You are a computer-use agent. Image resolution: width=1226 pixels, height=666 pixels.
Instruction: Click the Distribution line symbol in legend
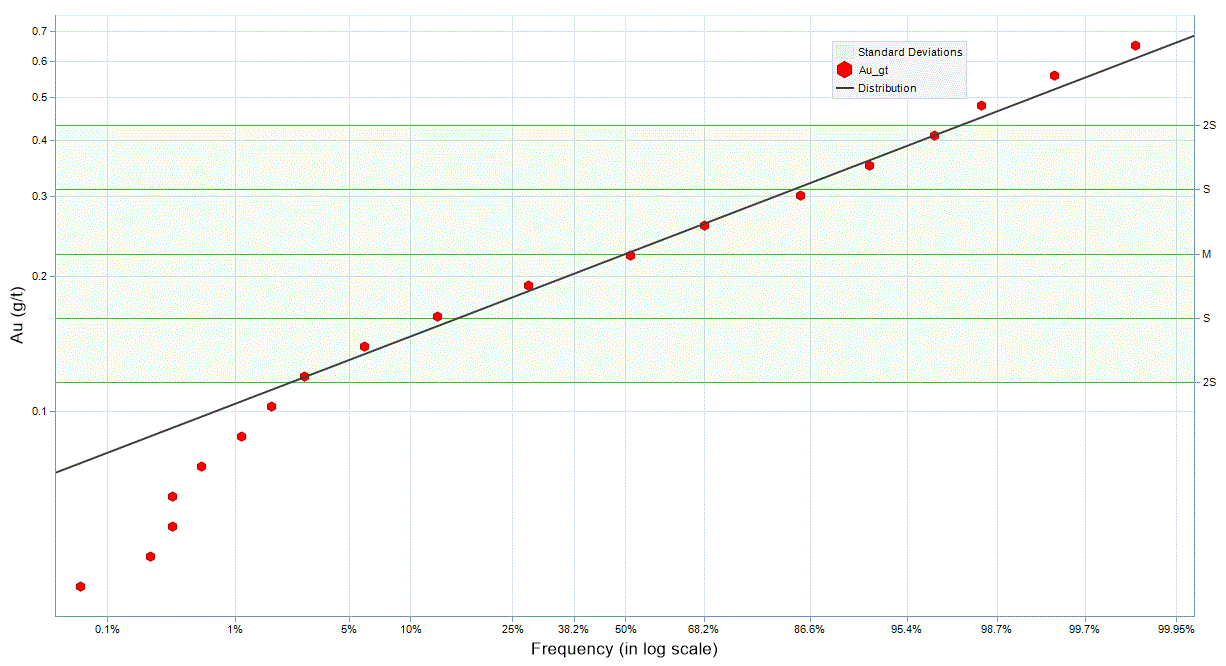coord(844,88)
